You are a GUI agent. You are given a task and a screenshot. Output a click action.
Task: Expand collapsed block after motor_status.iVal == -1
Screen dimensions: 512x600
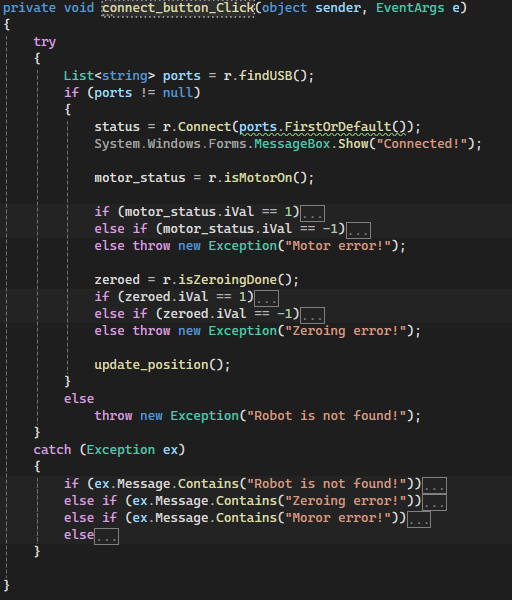coord(358,230)
